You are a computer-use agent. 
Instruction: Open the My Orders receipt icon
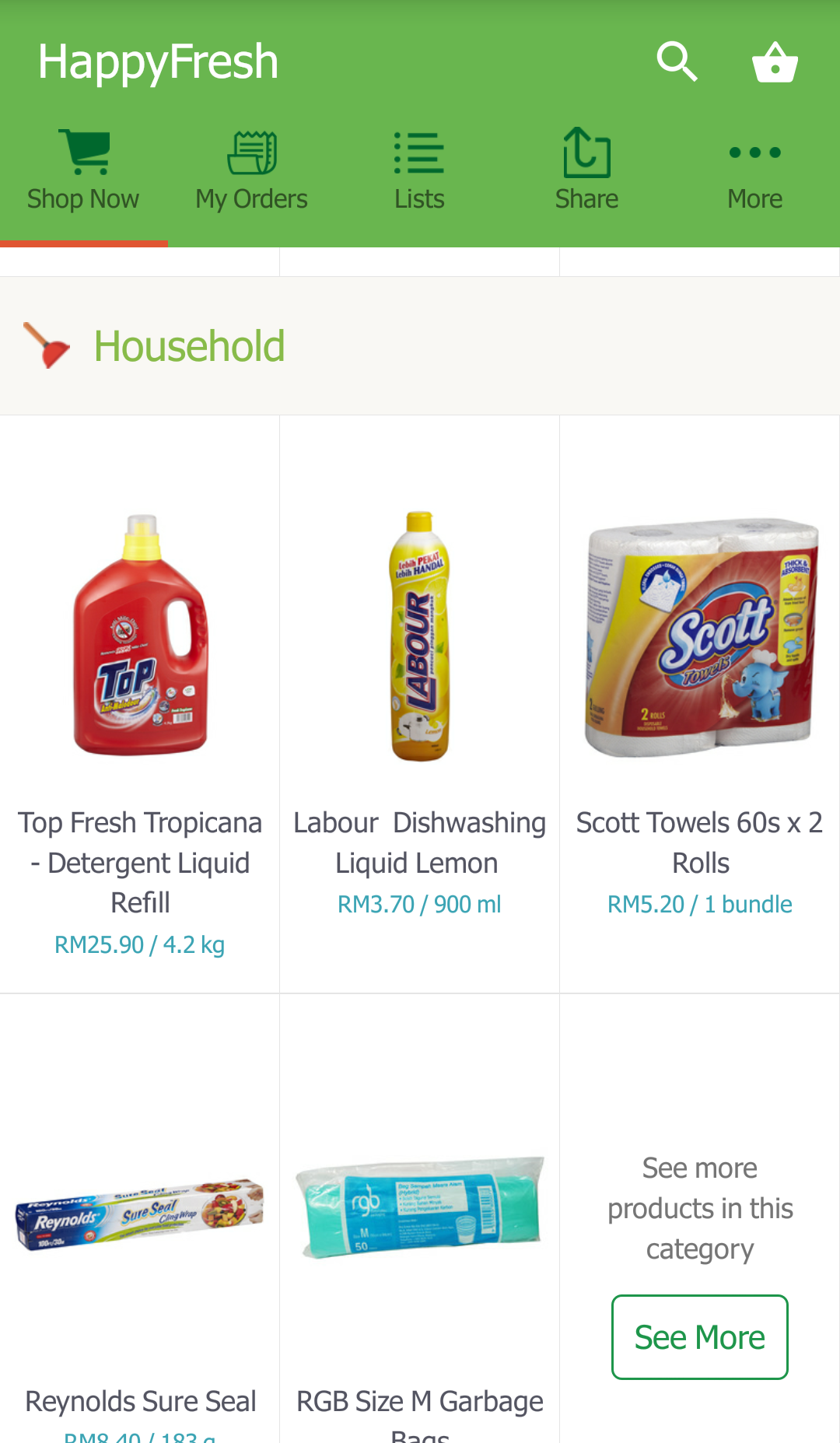point(251,152)
